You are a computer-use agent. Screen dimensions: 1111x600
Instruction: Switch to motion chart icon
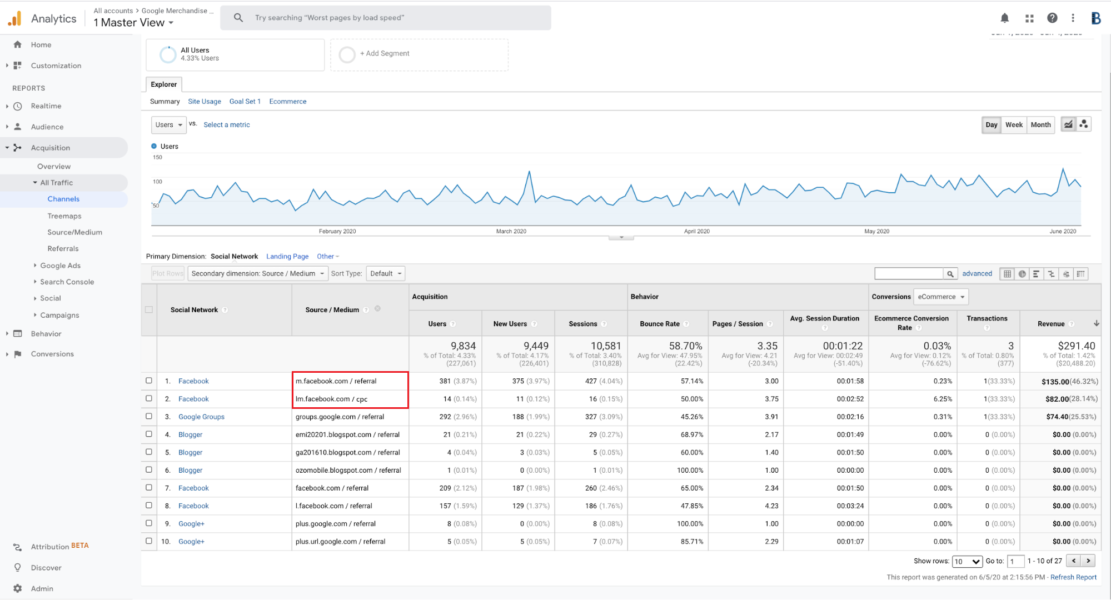(x=1083, y=125)
